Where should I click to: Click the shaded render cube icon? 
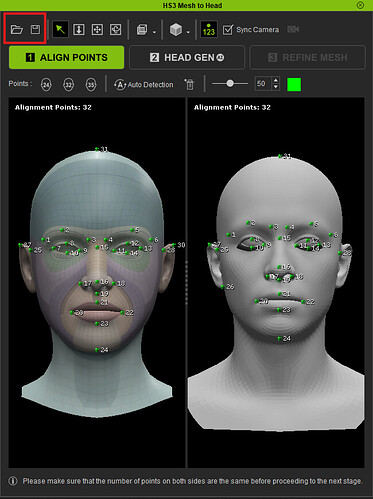coord(176,29)
